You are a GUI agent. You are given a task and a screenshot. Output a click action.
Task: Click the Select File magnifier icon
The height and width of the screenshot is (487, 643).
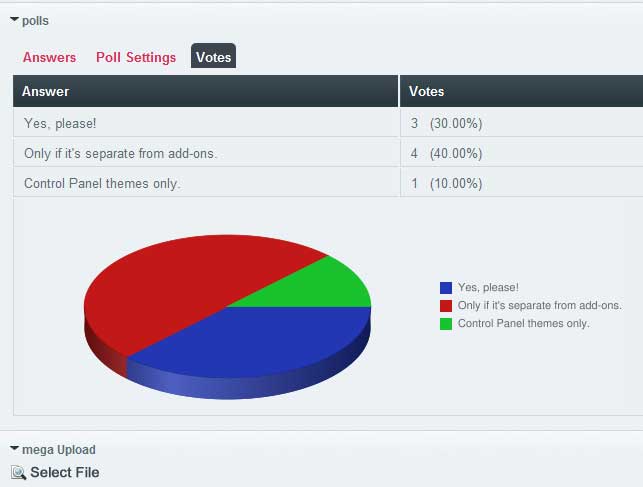[18, 473]
